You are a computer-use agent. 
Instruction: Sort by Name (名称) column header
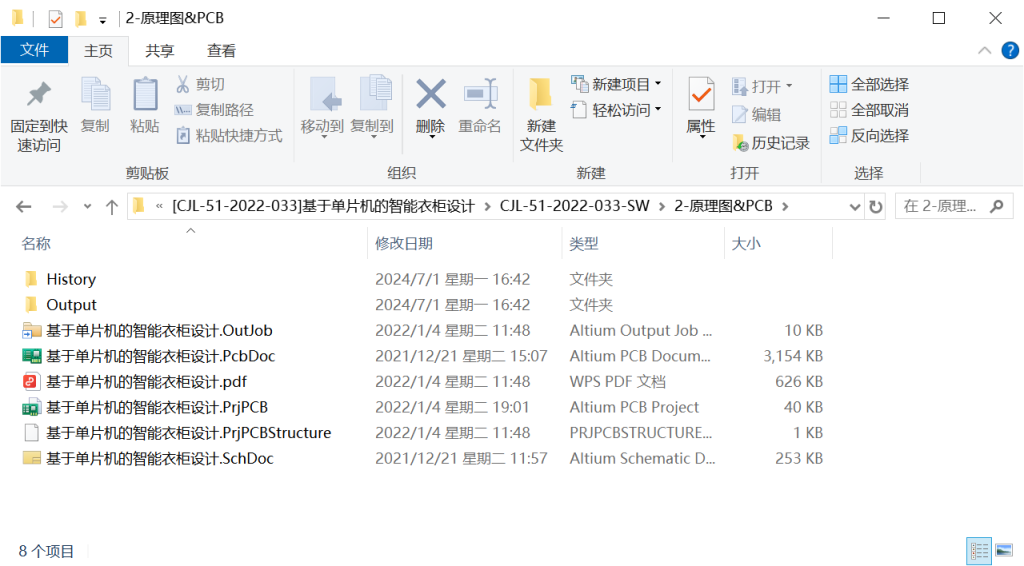[193, 244]
